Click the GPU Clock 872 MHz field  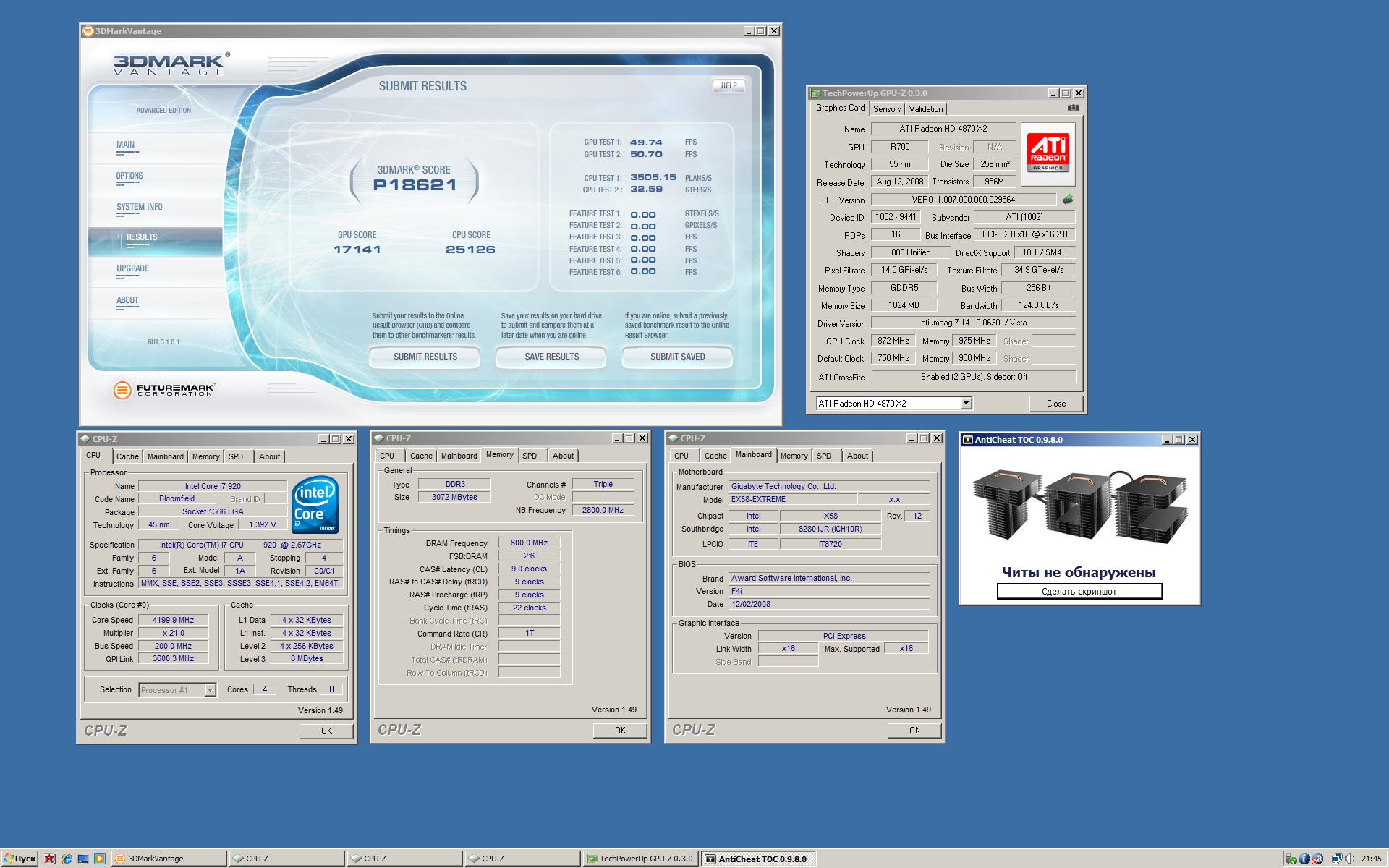[893, 341]
